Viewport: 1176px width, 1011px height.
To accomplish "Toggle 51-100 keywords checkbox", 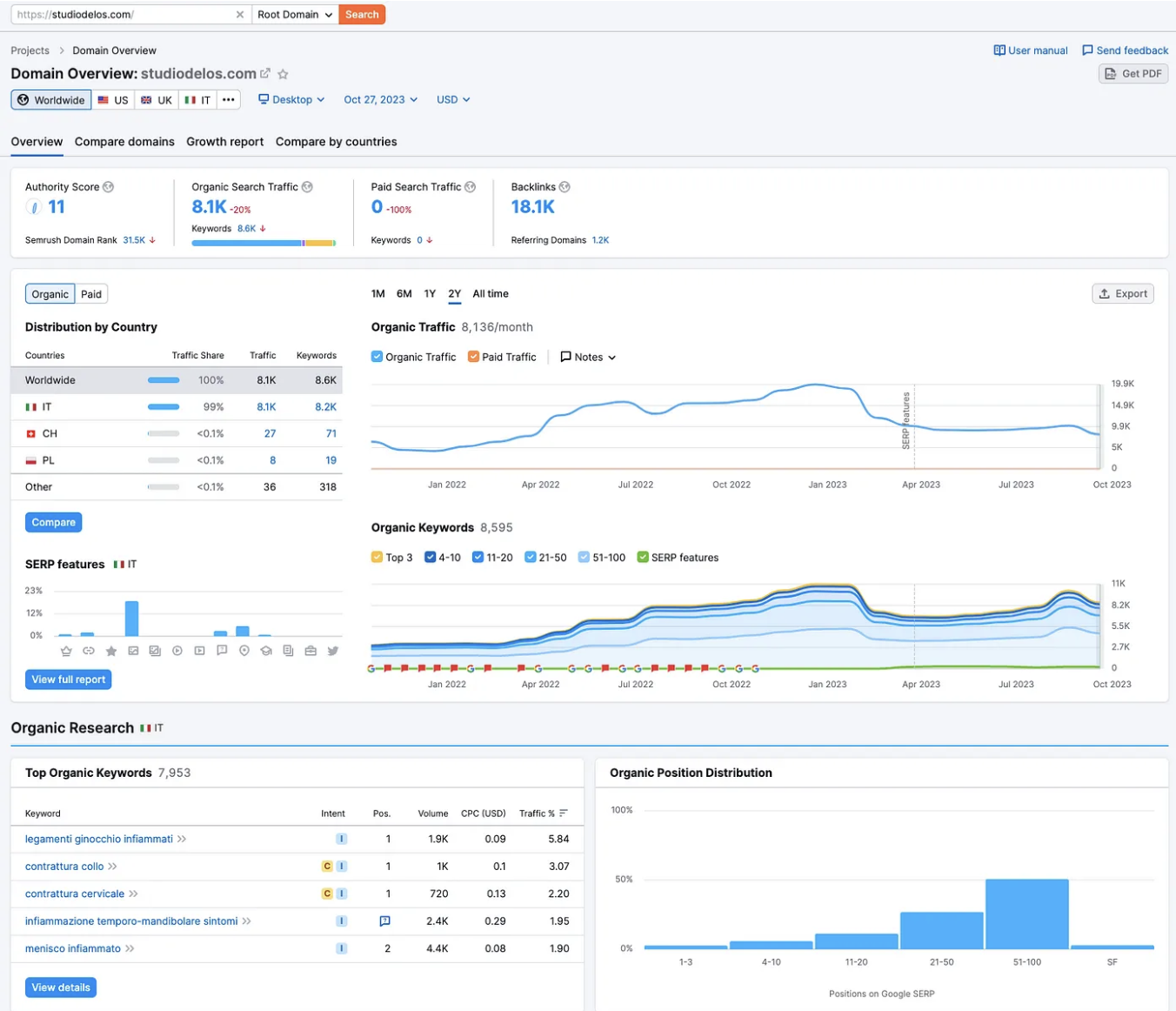I will coord(584,558).
